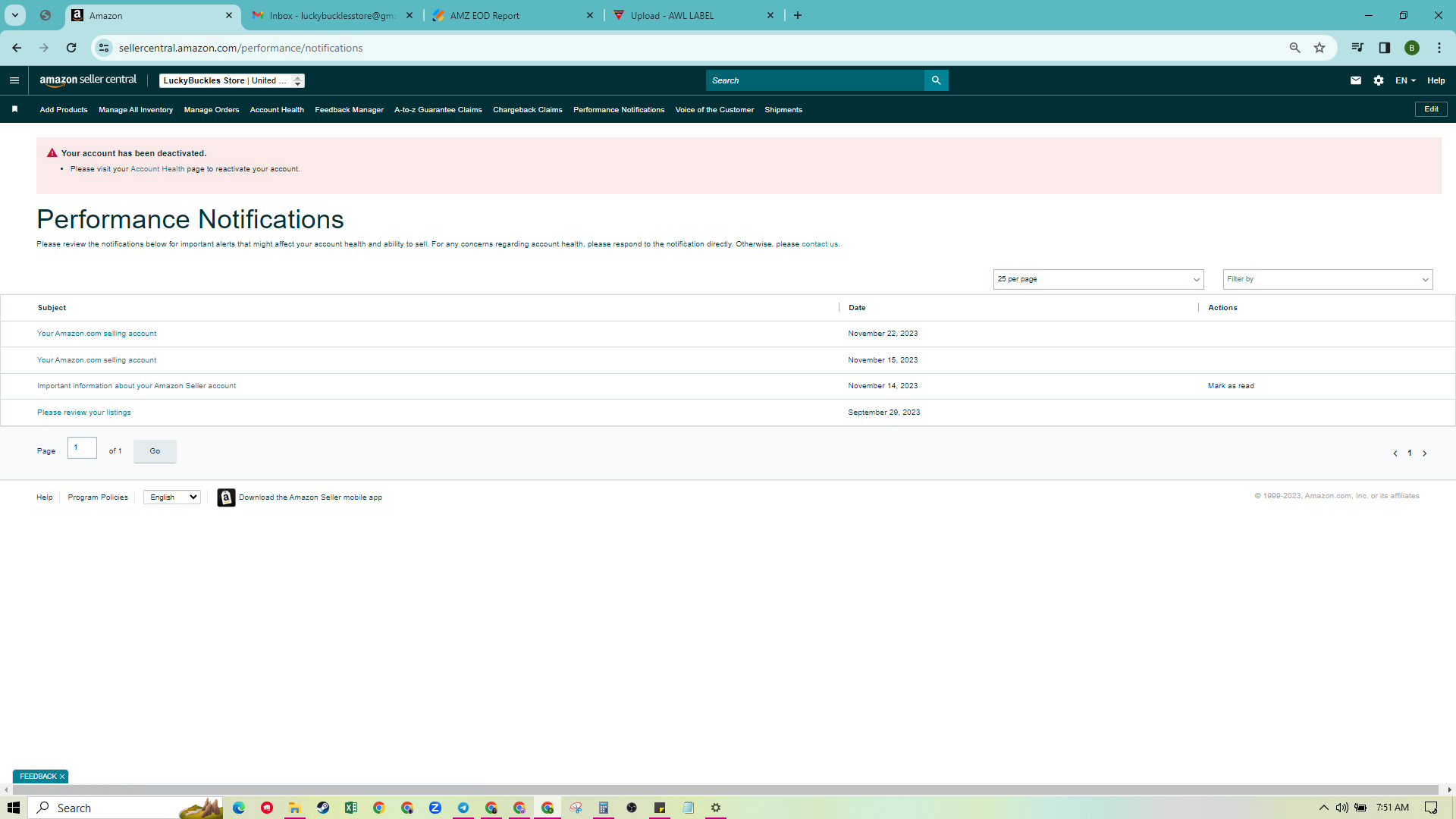View site information icon in the address bar

[x=104, y=48]
